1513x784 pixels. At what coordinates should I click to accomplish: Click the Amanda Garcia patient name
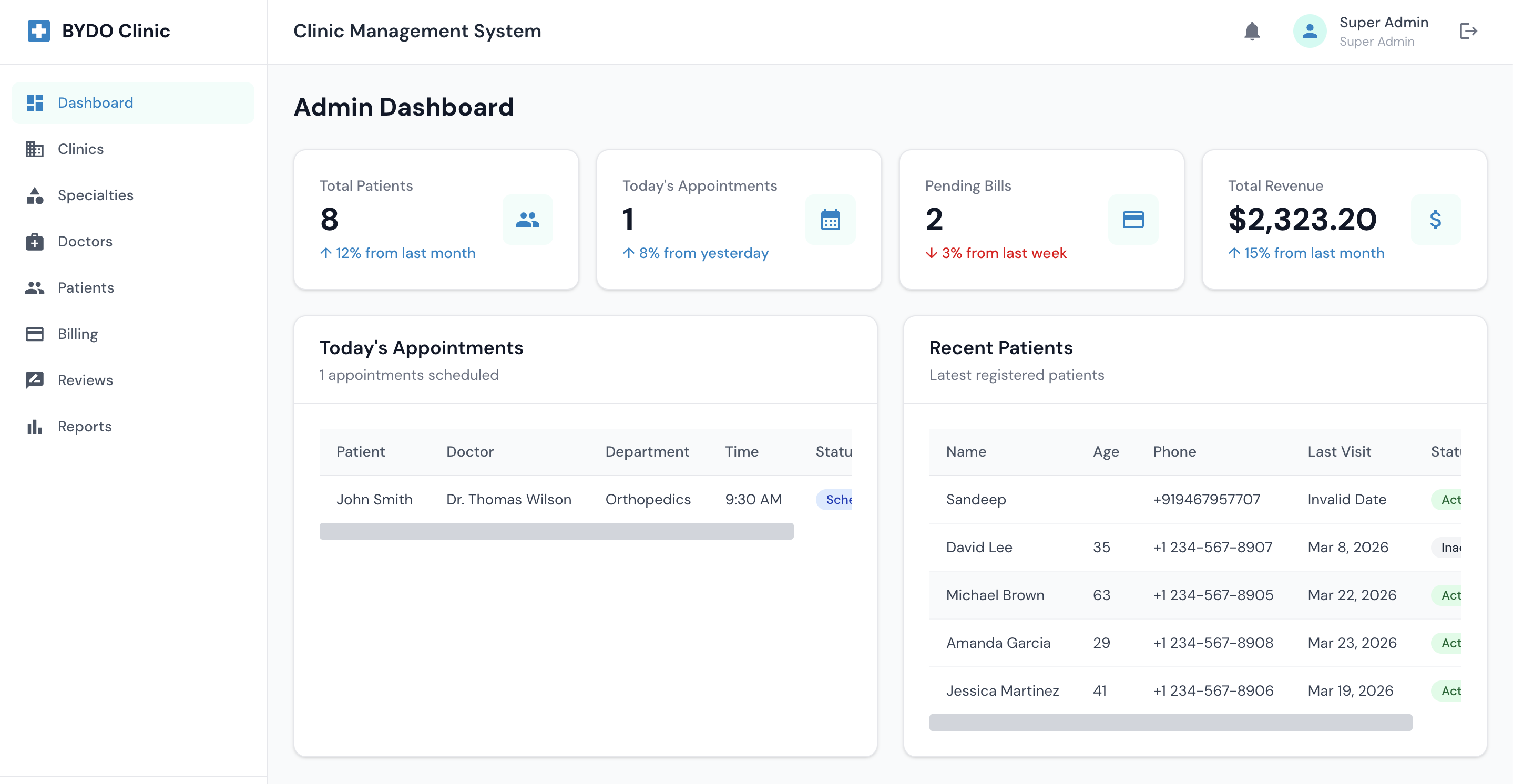point(998,643)
